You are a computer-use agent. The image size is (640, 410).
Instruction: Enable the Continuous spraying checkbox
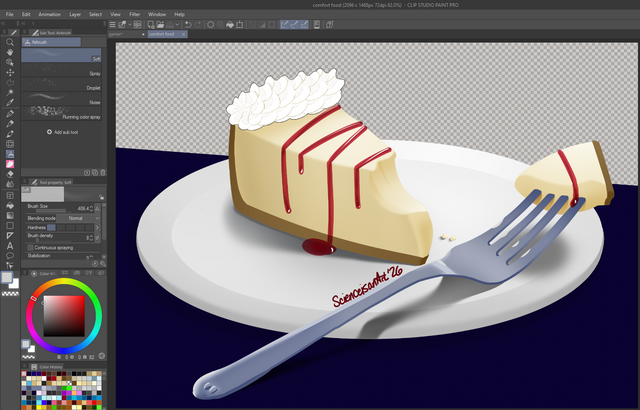[x=30, y=248]
